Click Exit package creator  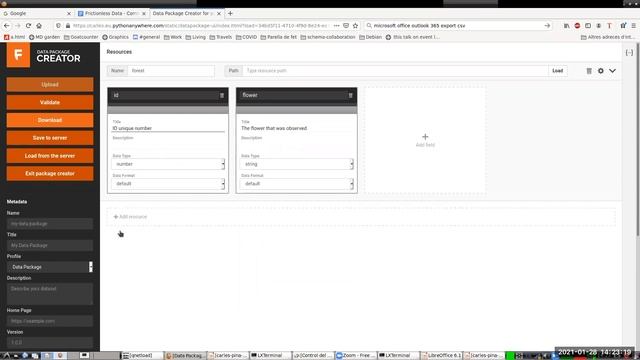(x=50, y=173)
